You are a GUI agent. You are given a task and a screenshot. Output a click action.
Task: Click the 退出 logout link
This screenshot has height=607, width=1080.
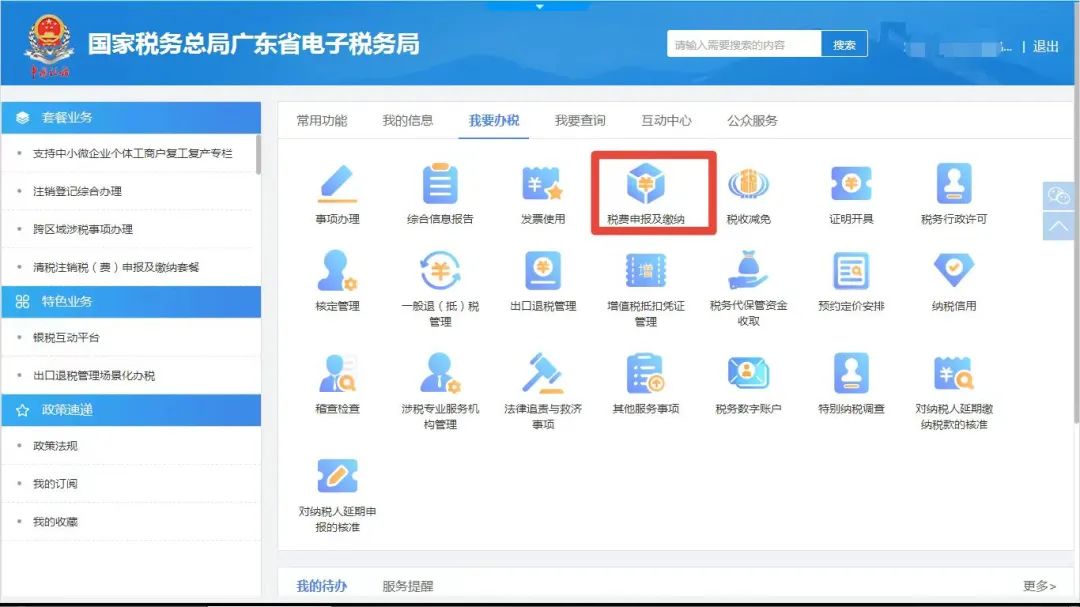1046,46
